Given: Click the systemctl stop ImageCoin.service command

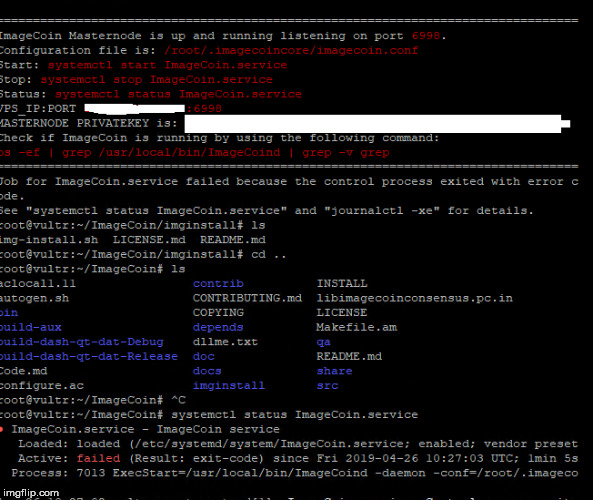Looking at the screenshot, I should [x=157, y=79].
